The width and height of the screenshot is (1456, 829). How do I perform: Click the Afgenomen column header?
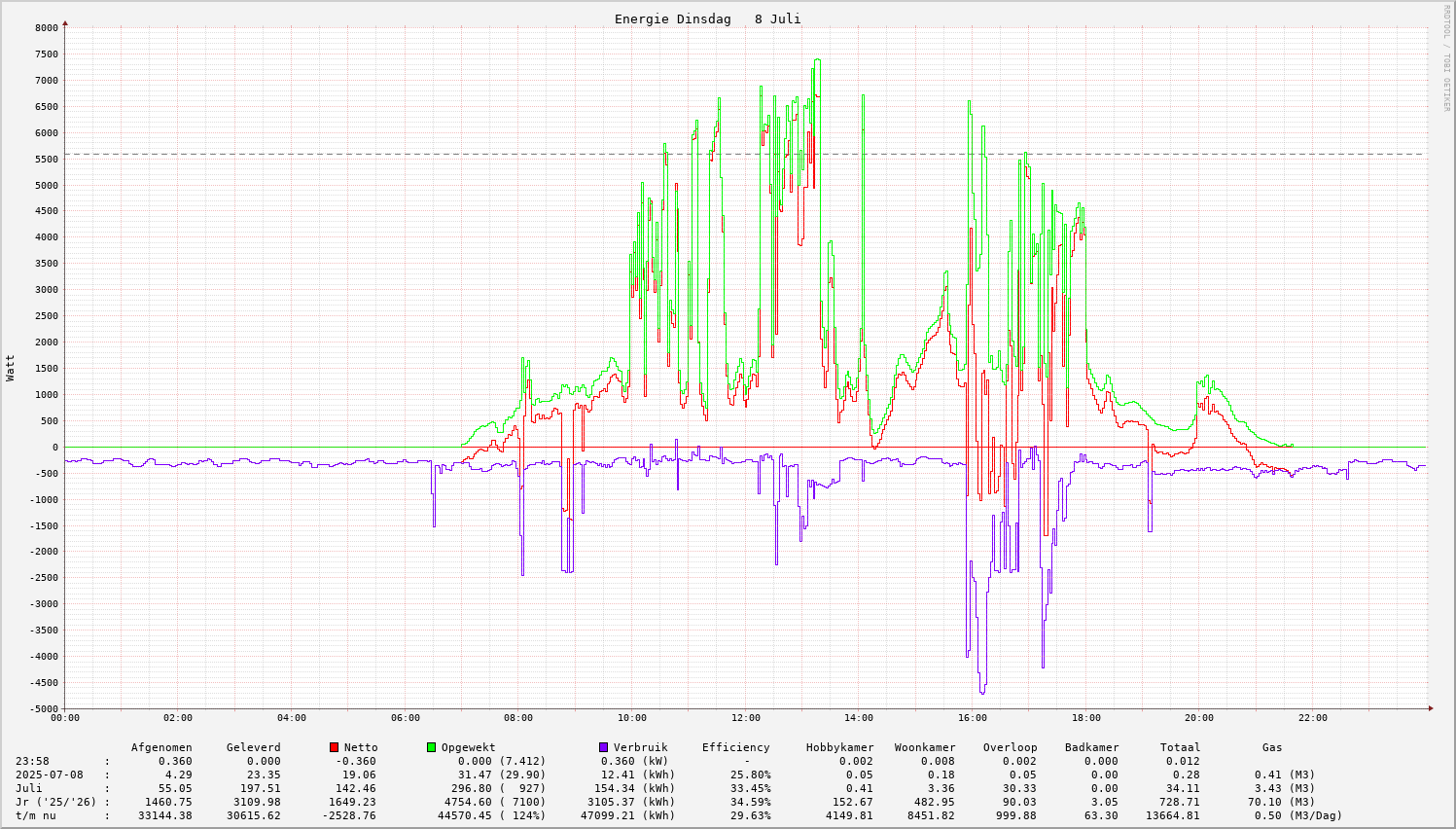click(x=161, y=747)
